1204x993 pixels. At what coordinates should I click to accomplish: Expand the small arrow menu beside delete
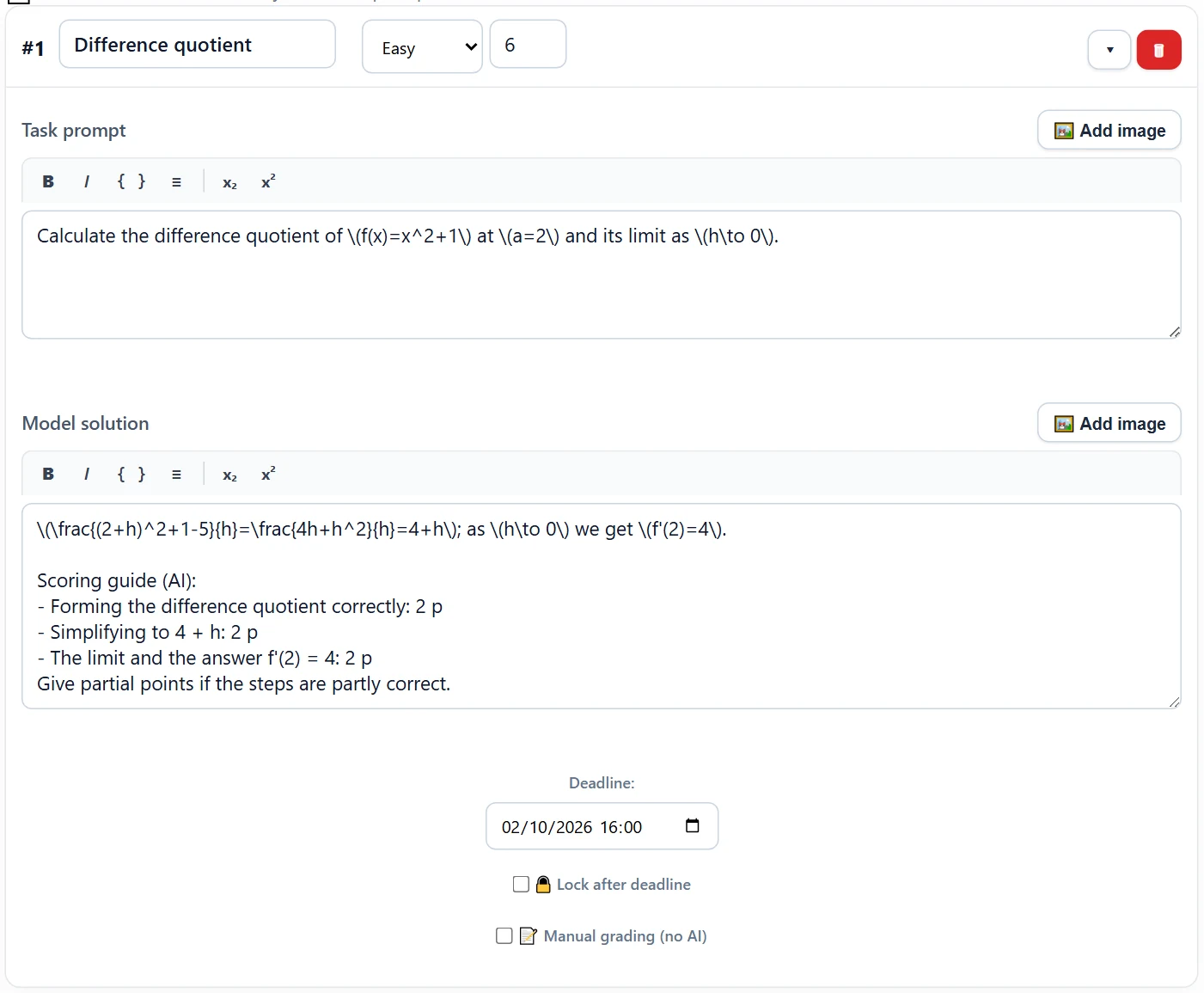pyautogui.click(x=1109, y=50)
